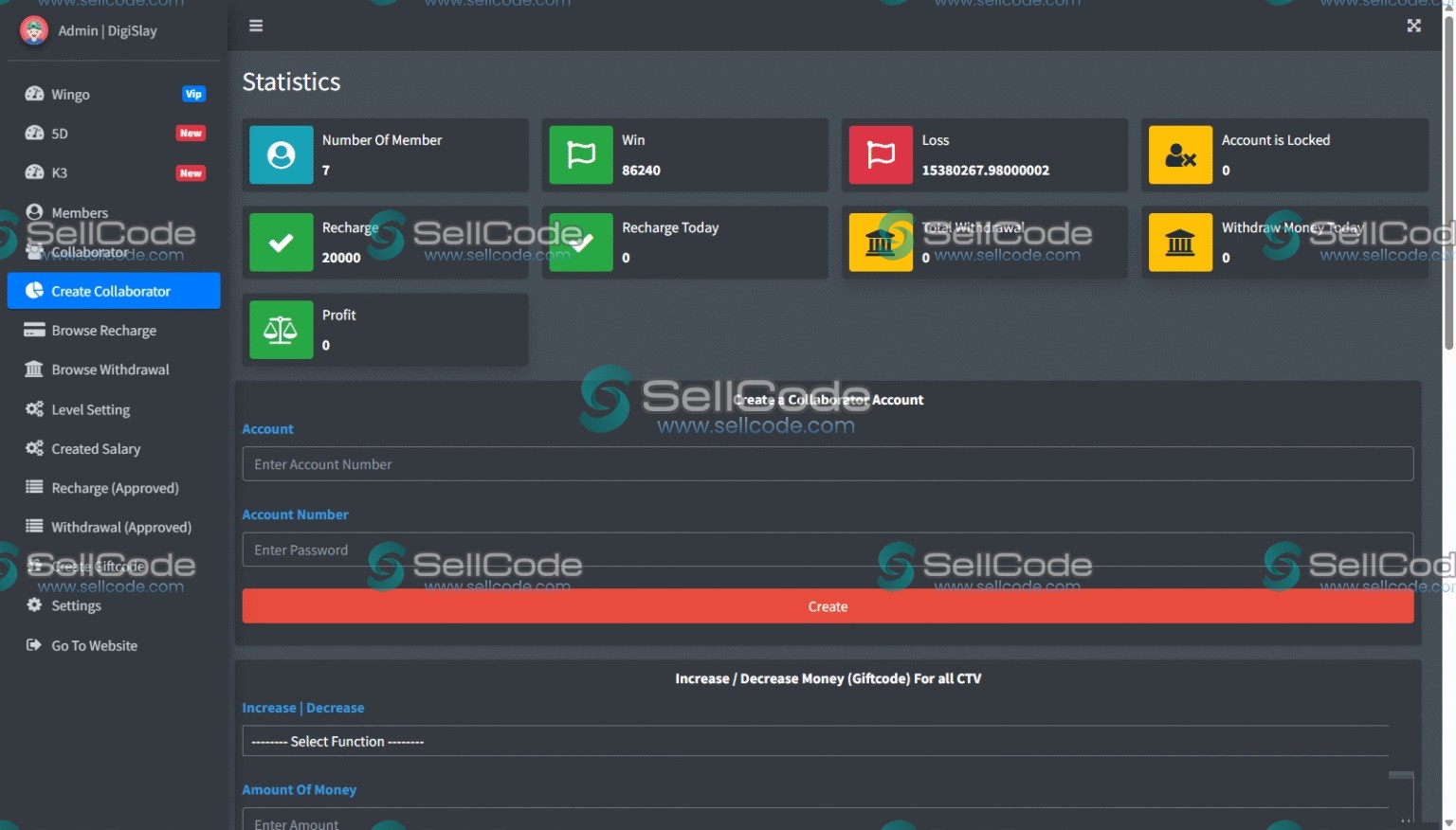The image size is (1456, 830).
Task: Click the Win value 86240
Action: tap(641, 171)
